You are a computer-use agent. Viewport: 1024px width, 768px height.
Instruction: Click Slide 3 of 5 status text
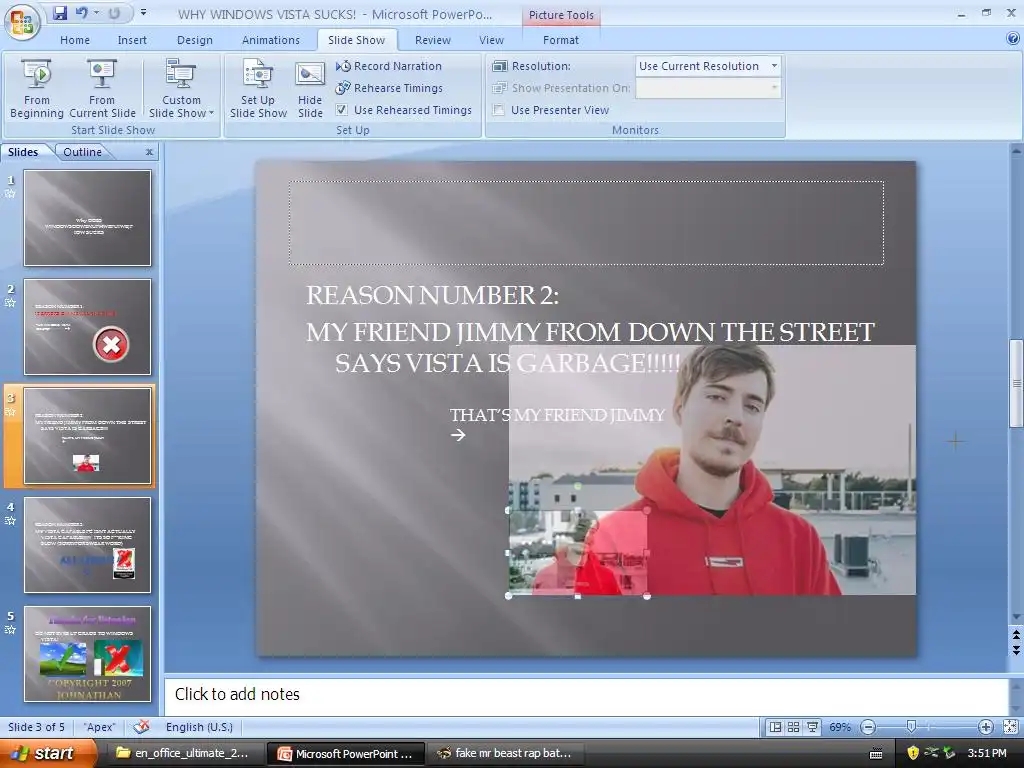point(36,727)
